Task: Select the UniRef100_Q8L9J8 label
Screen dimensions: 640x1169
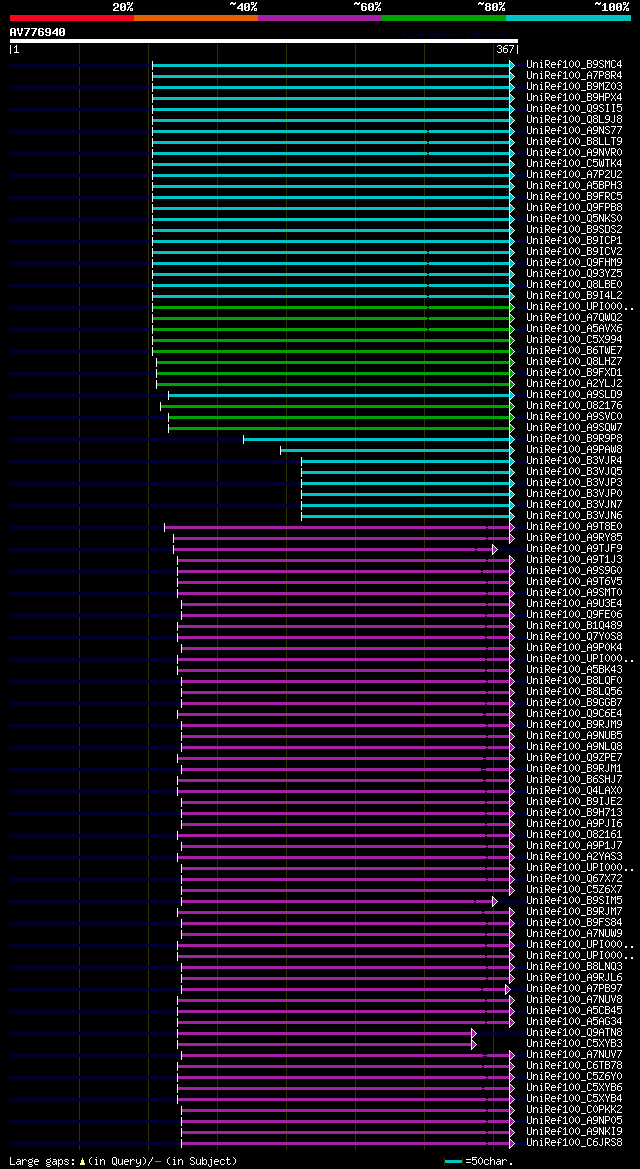Action: coord(574,119)
